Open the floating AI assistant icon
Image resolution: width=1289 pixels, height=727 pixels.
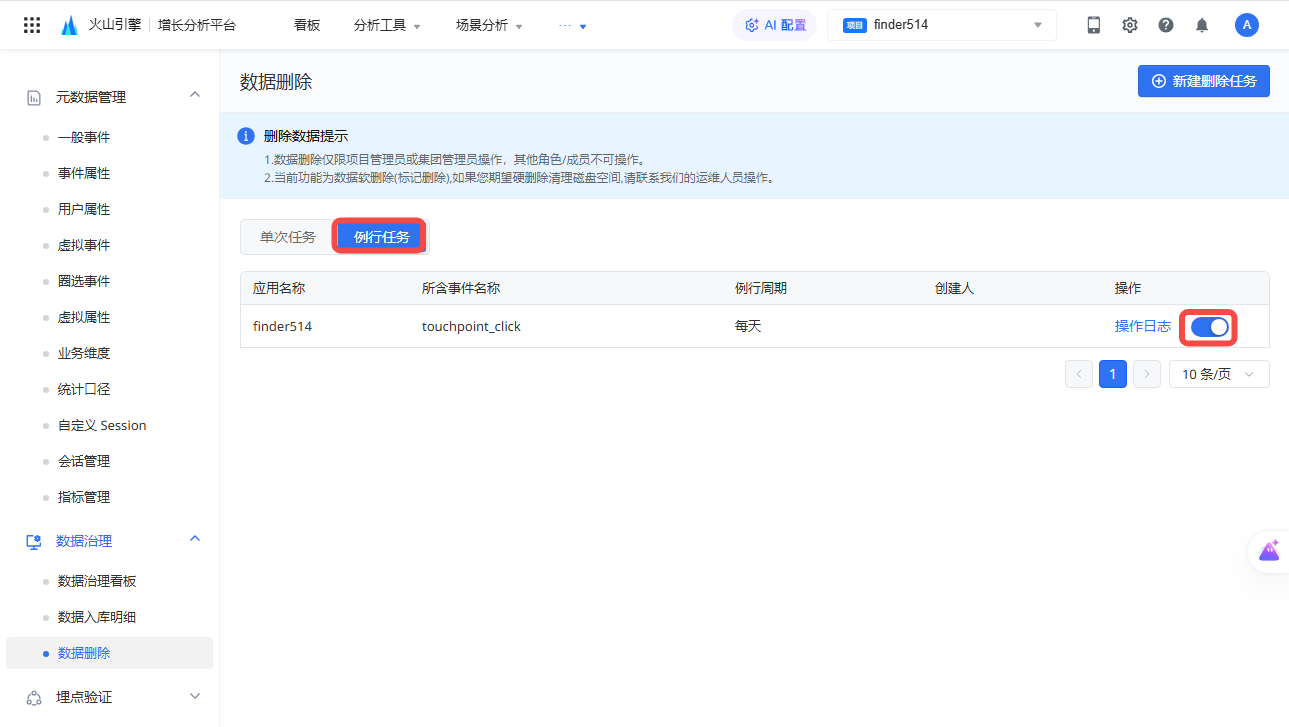pos(1269,551)
